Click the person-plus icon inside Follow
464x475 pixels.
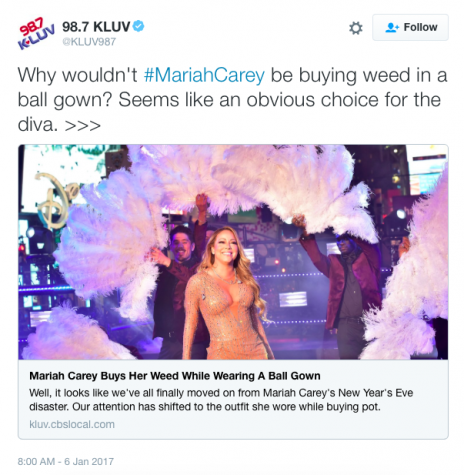[392, 27]
